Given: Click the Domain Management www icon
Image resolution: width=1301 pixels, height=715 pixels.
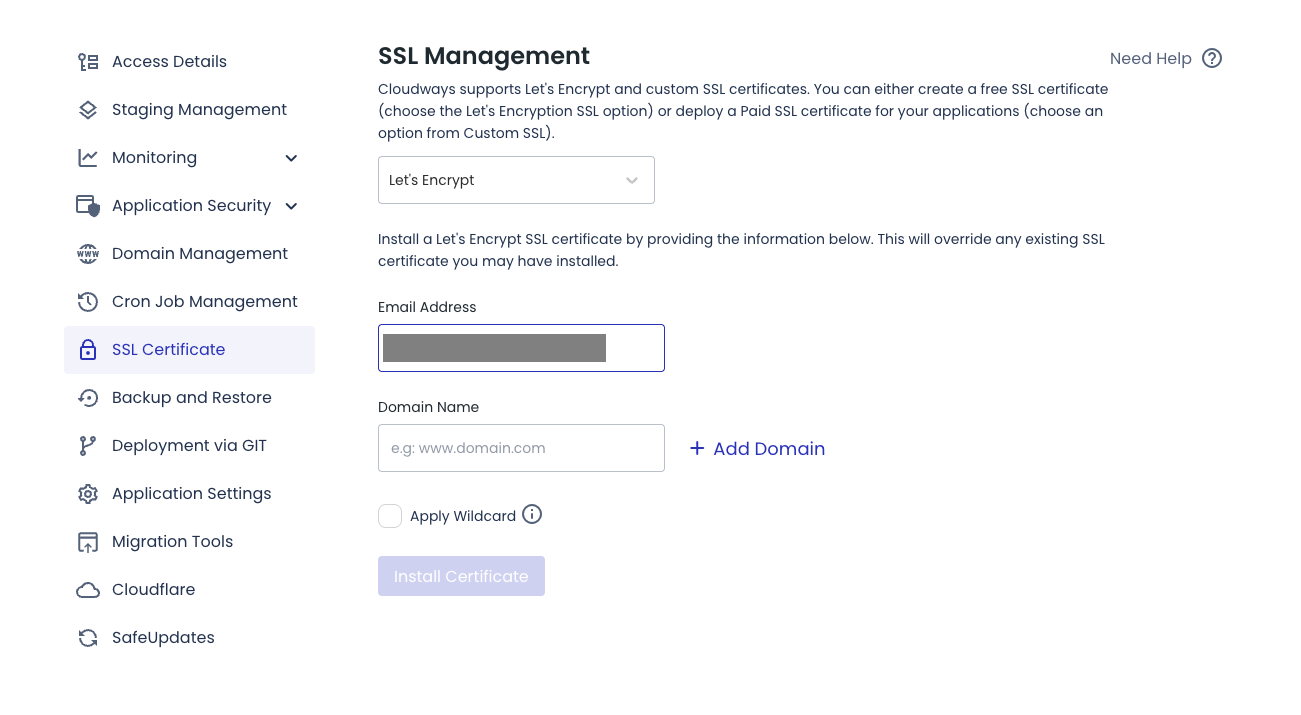Looking at the screenshot, I should pyautogui.click(x=88, y=254).
